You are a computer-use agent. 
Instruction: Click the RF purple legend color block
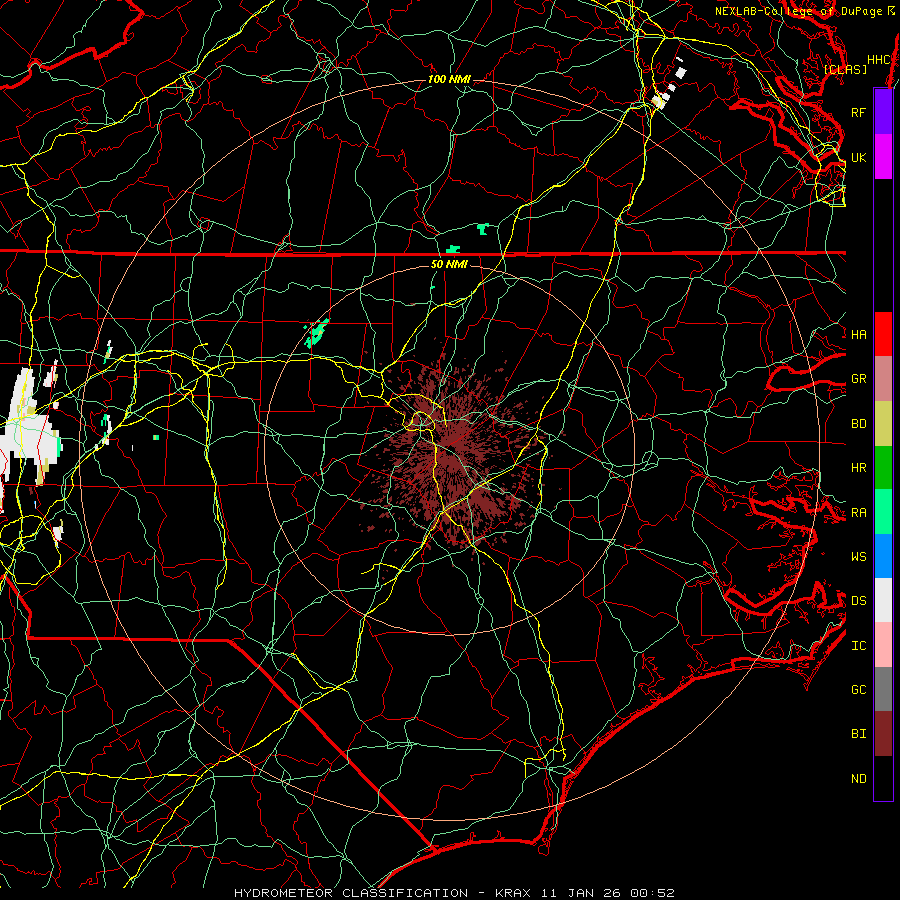883,112
